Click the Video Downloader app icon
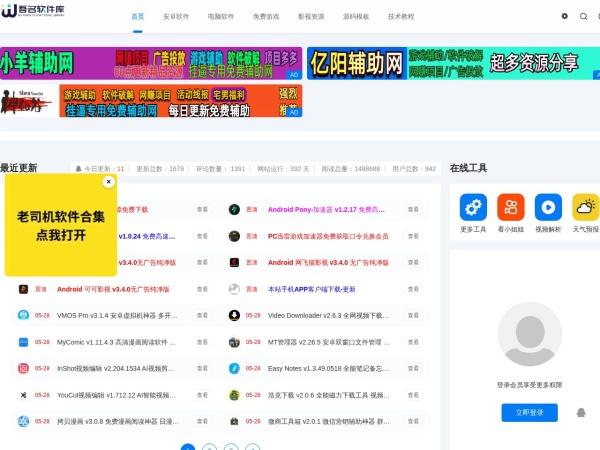 234,315
